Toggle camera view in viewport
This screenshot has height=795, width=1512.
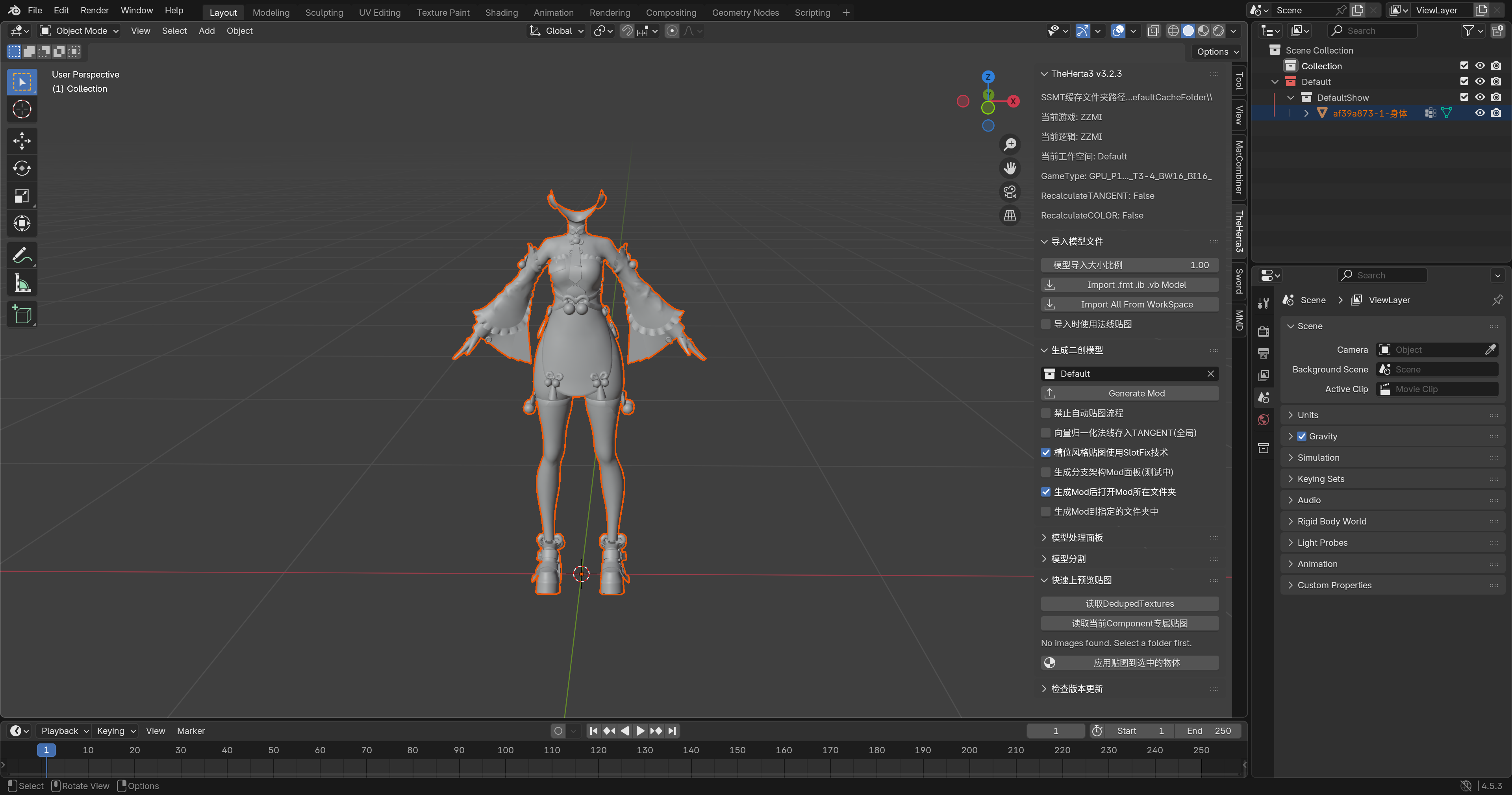tap(1010, 192)
